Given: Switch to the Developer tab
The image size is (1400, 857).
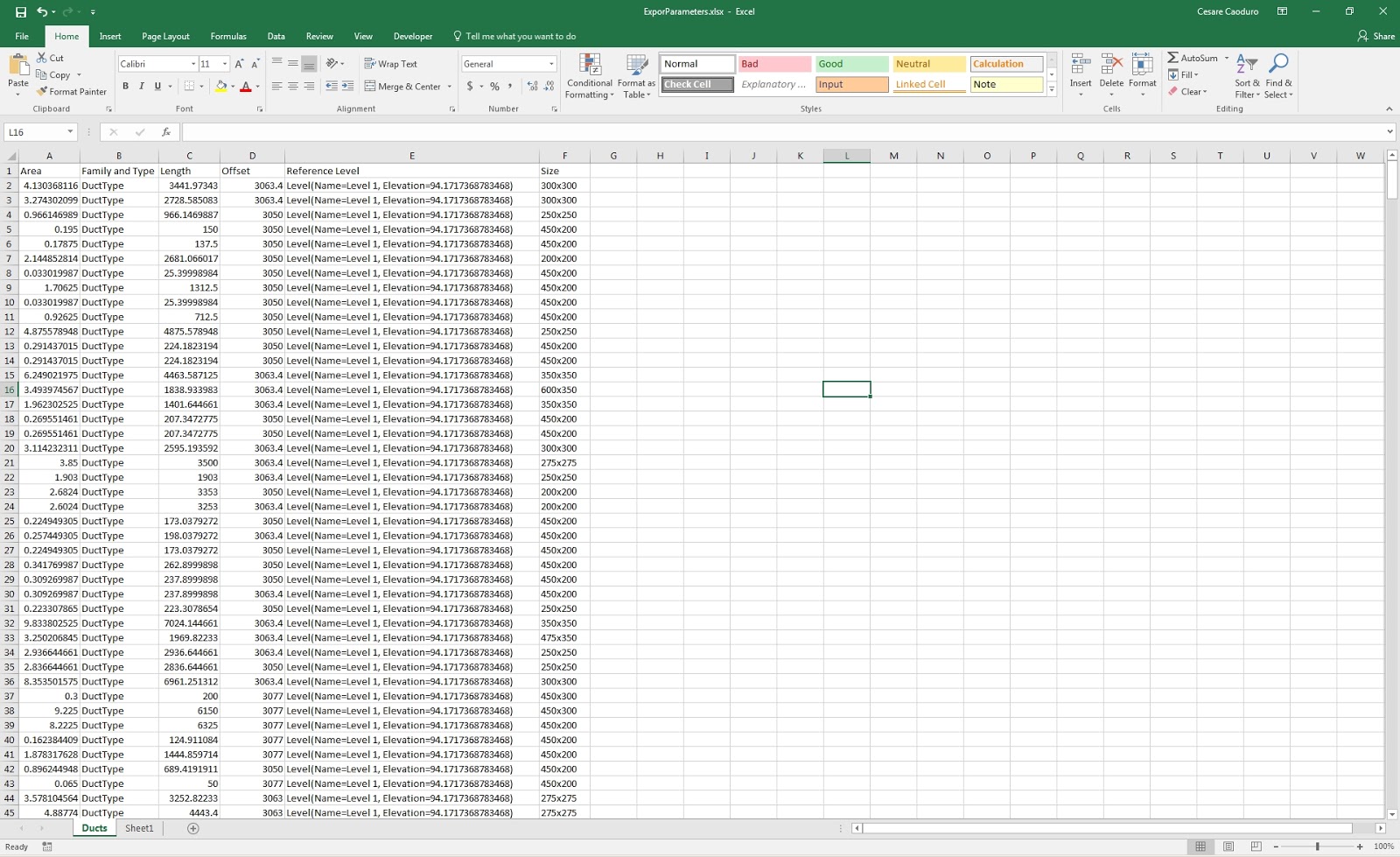Looking at the screenshot, I should tap(412, 36).
